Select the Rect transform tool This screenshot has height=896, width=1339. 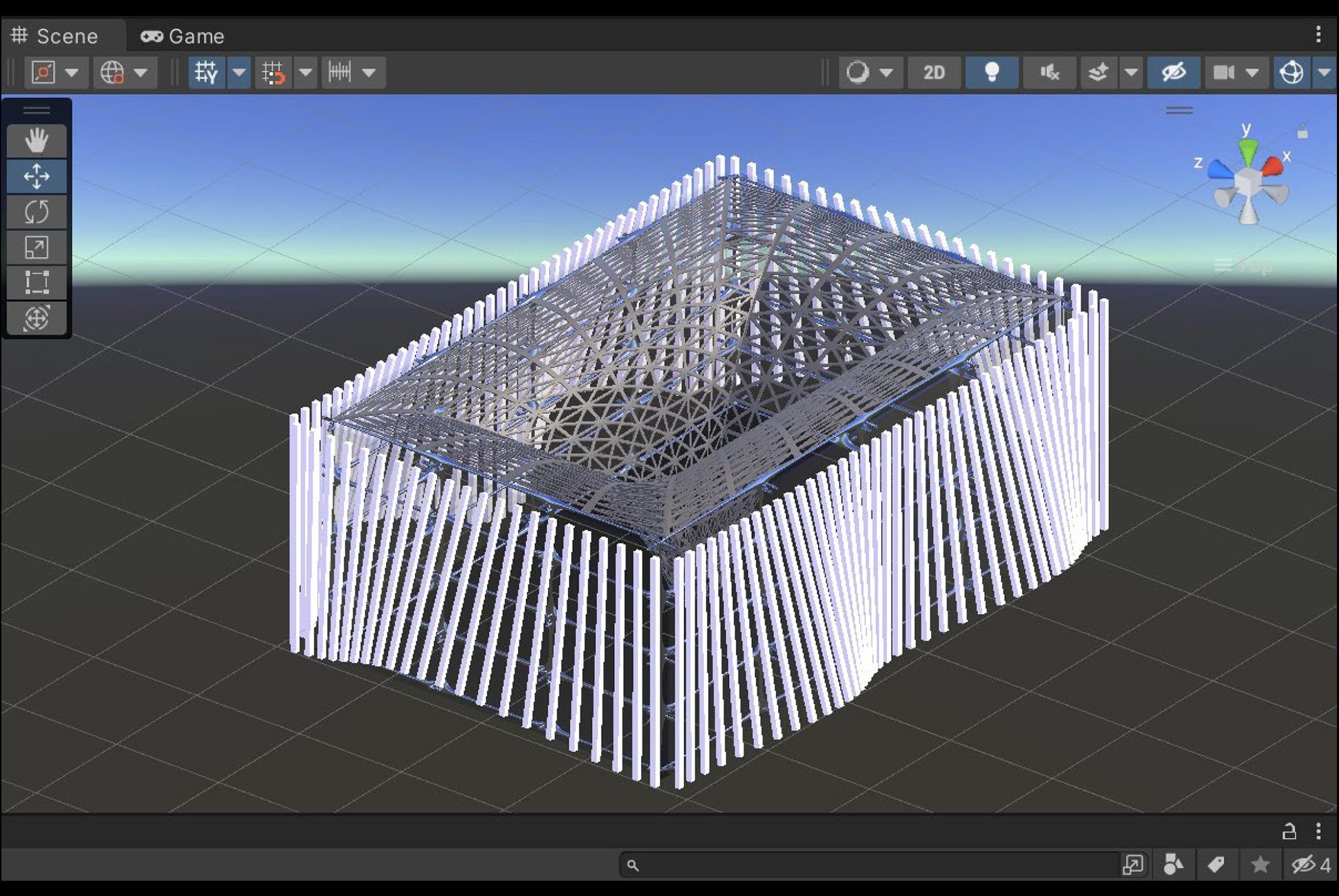point(37,283)
